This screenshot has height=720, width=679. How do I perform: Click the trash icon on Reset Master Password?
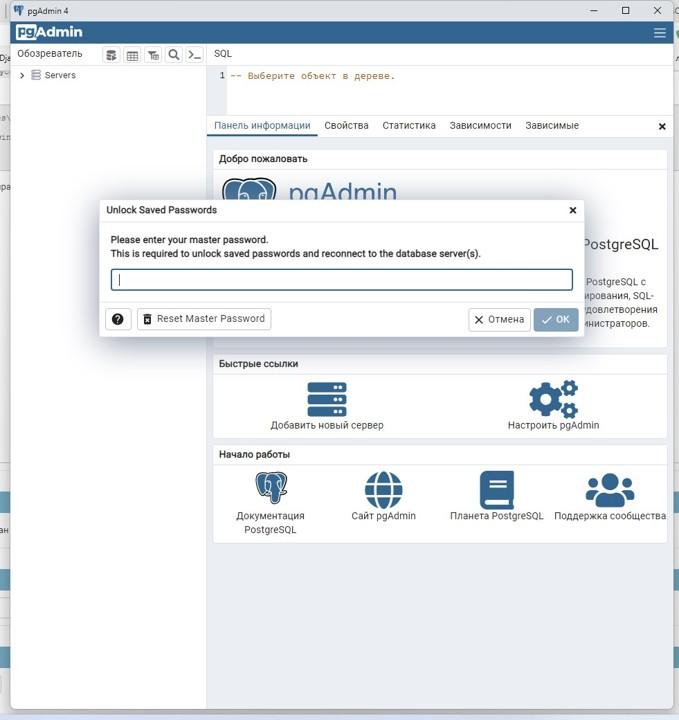point(147,319)
